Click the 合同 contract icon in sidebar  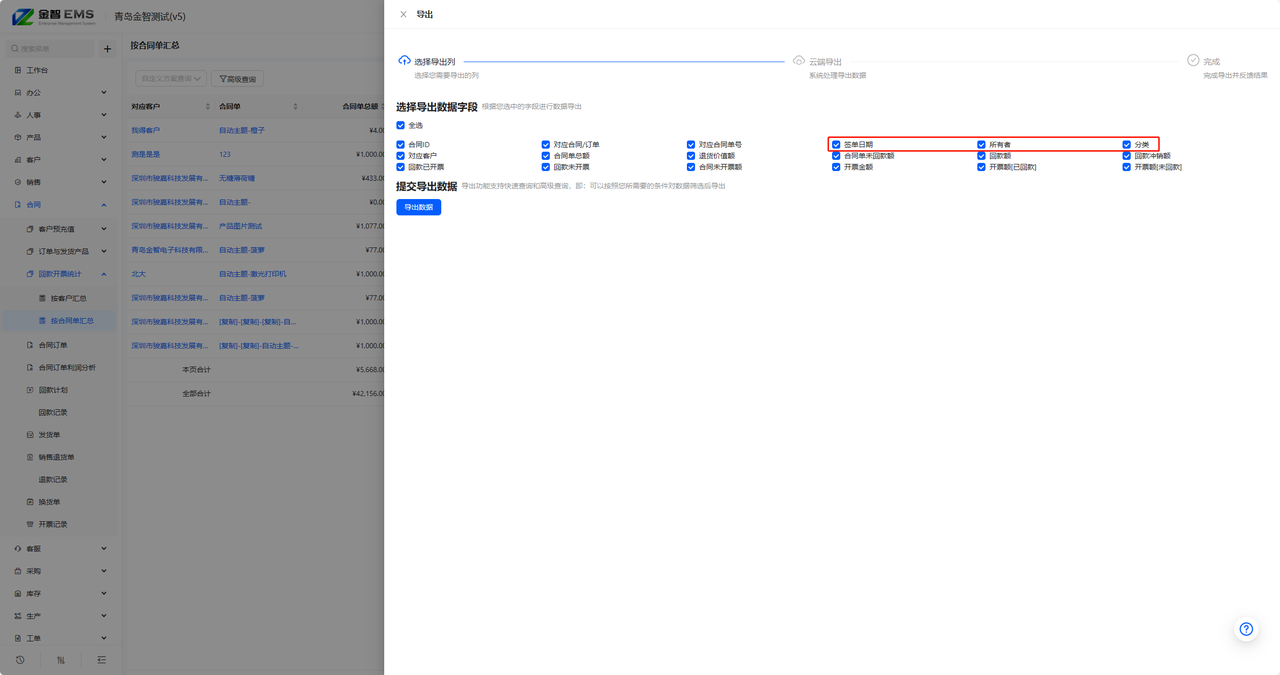pos(18,205)
